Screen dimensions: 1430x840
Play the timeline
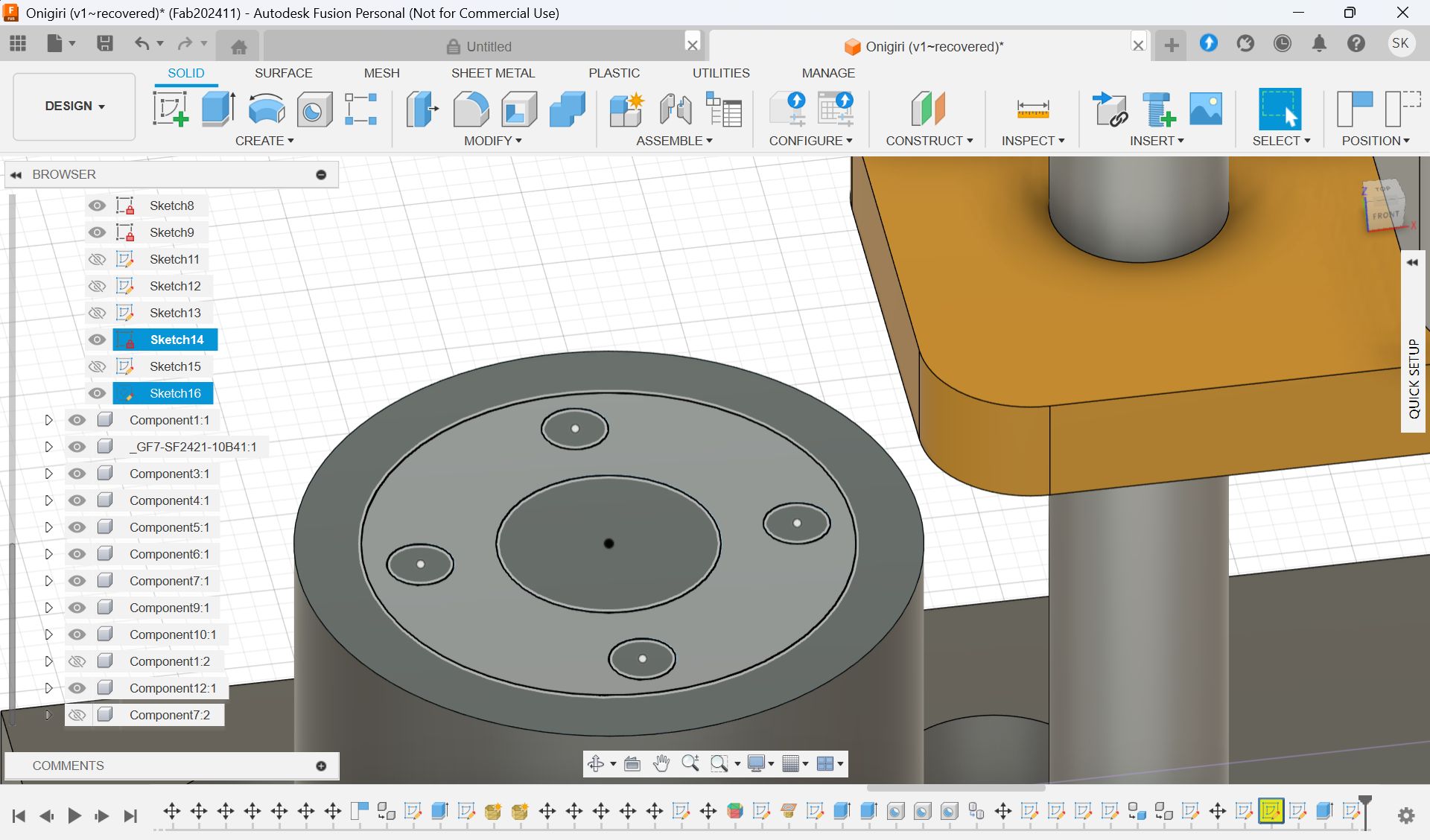coord(74,815)
